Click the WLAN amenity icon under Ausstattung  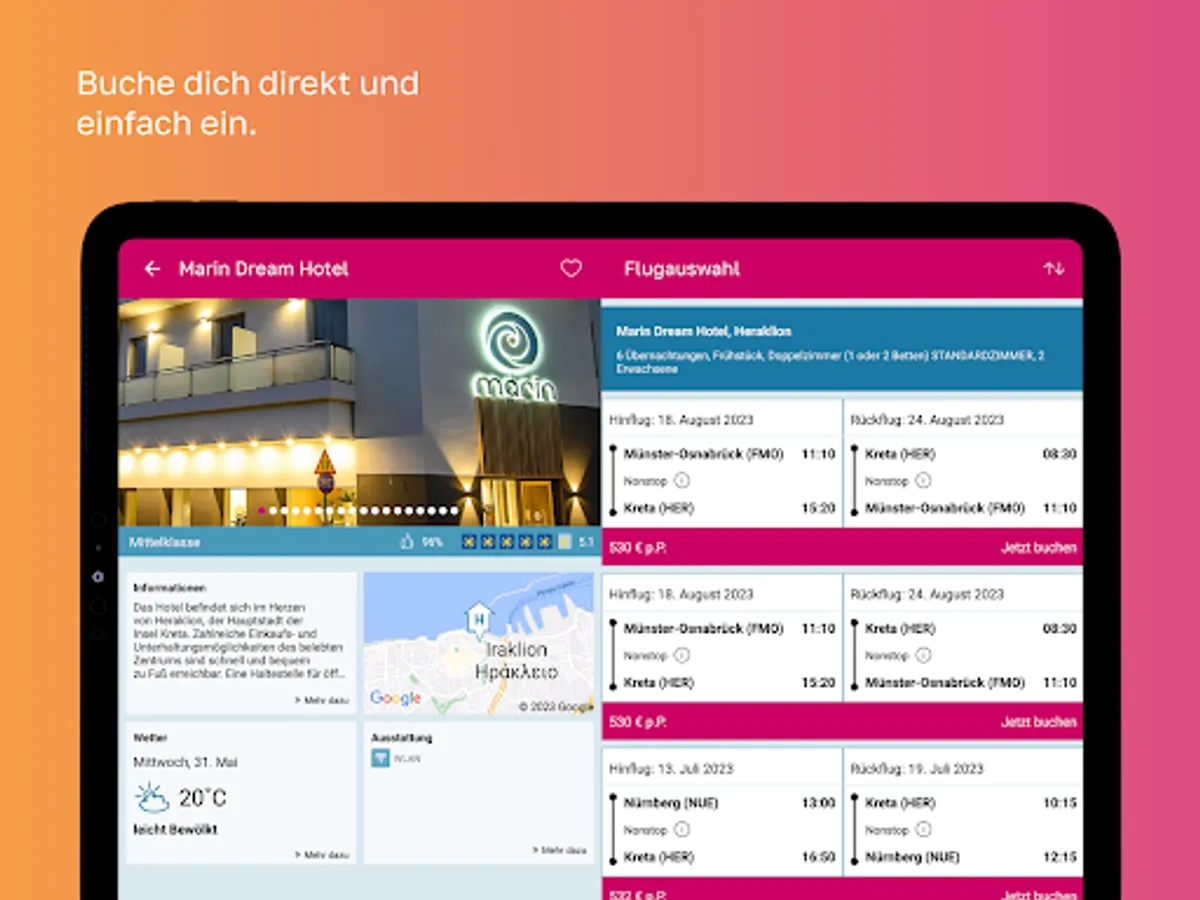380,758
